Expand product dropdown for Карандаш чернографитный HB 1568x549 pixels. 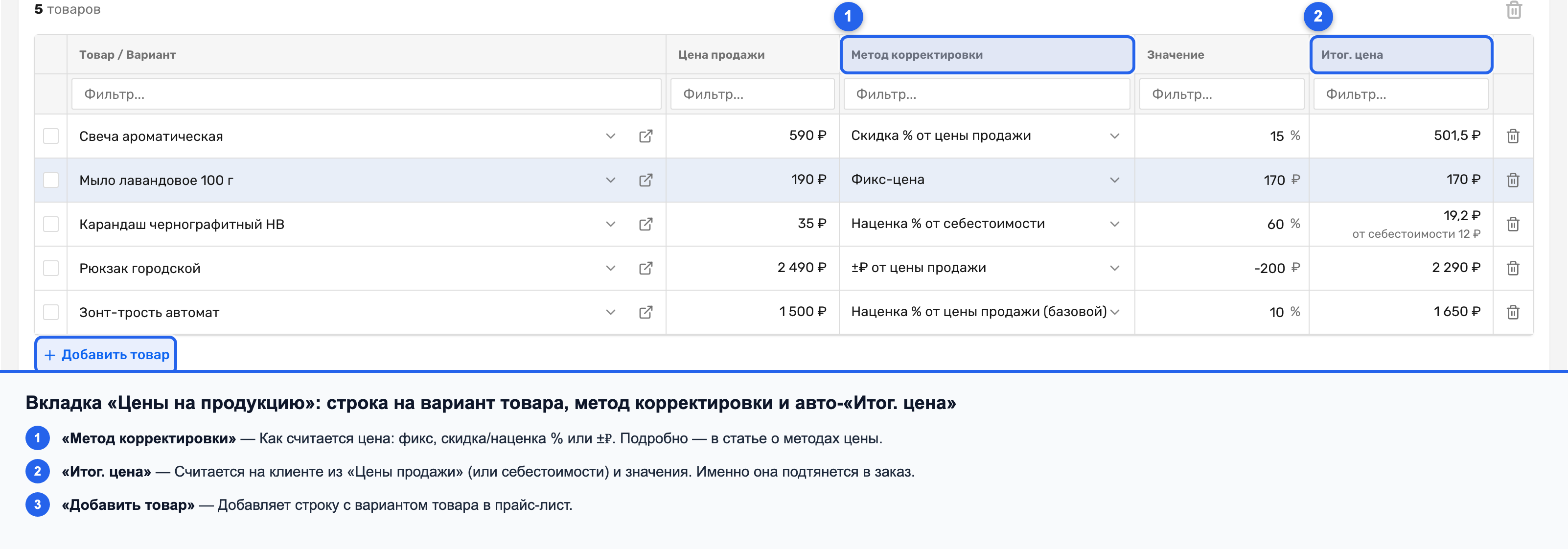[611, 224]
